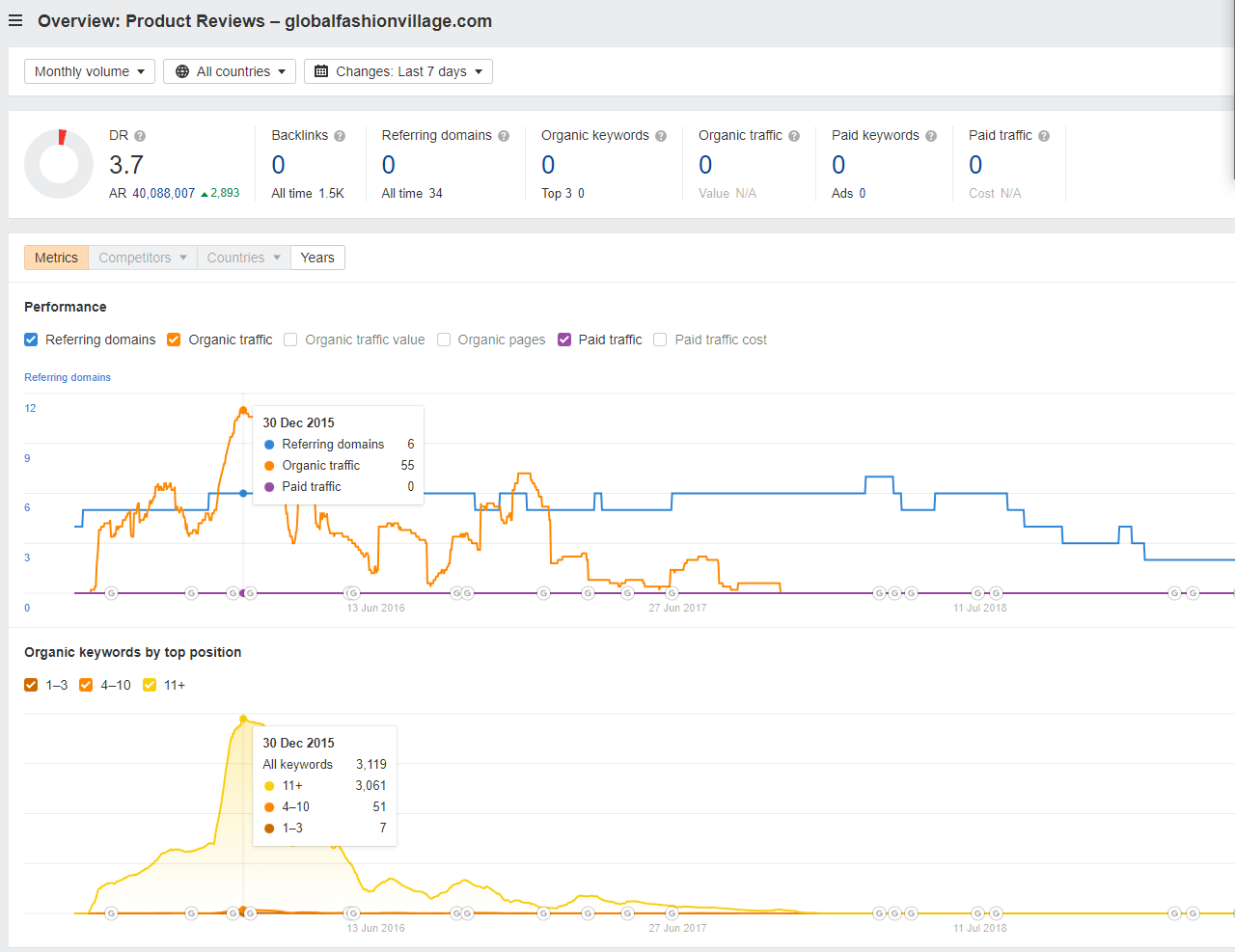
Task: Click the yellow 11+ dot in tooltip
Action: (269, 786)
